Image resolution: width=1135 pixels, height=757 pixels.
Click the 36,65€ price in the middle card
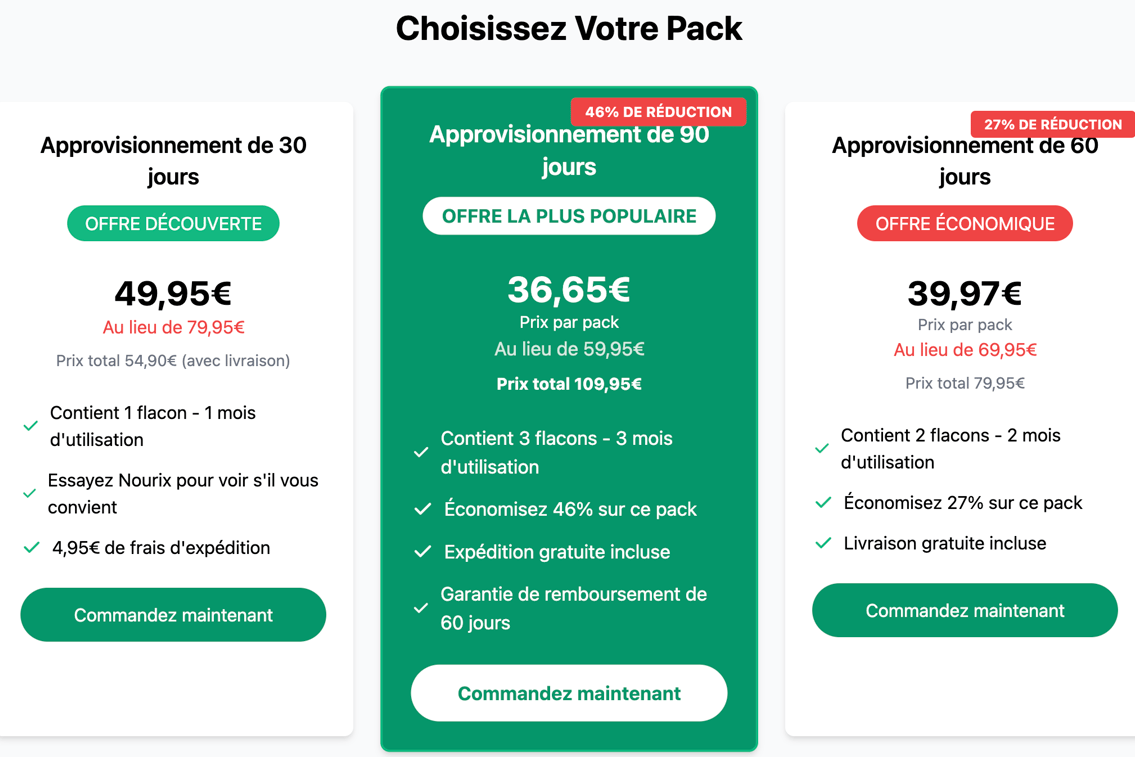coord(569,289)
